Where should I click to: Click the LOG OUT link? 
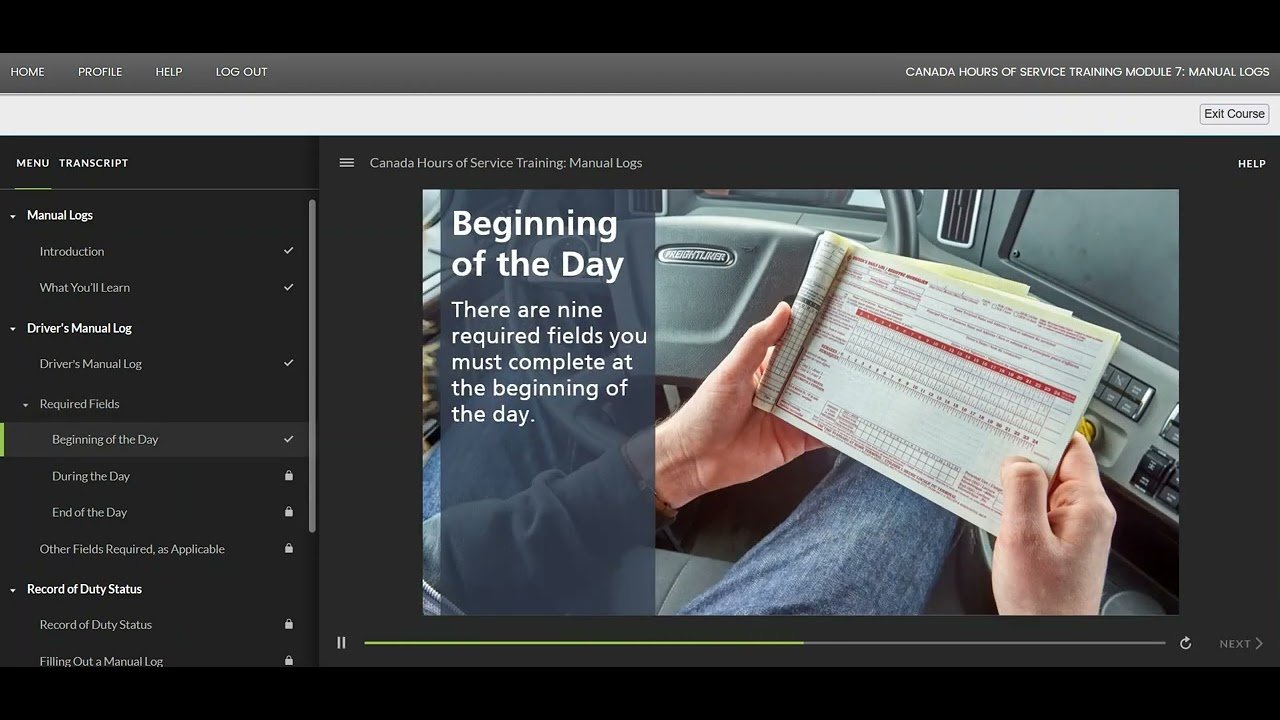241,72
